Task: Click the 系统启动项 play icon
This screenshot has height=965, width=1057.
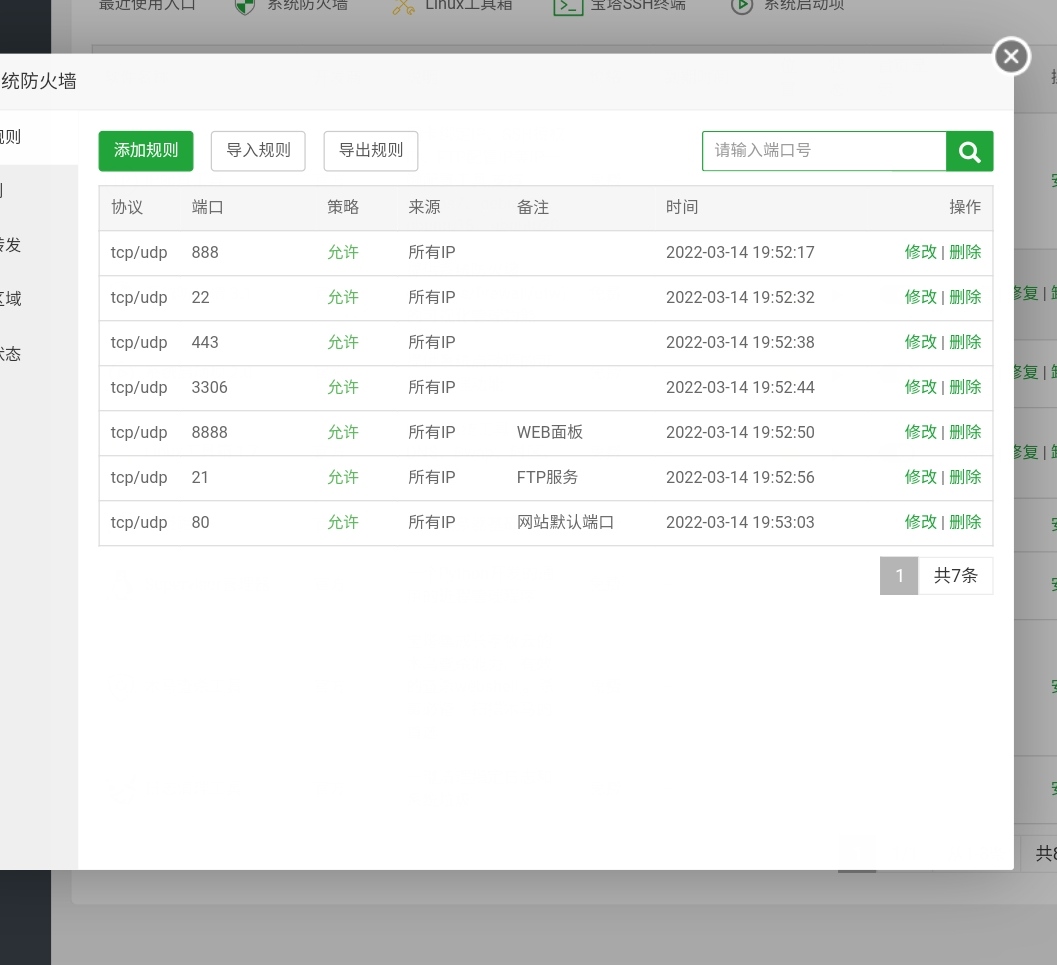Action: click(x=741, y=6)
